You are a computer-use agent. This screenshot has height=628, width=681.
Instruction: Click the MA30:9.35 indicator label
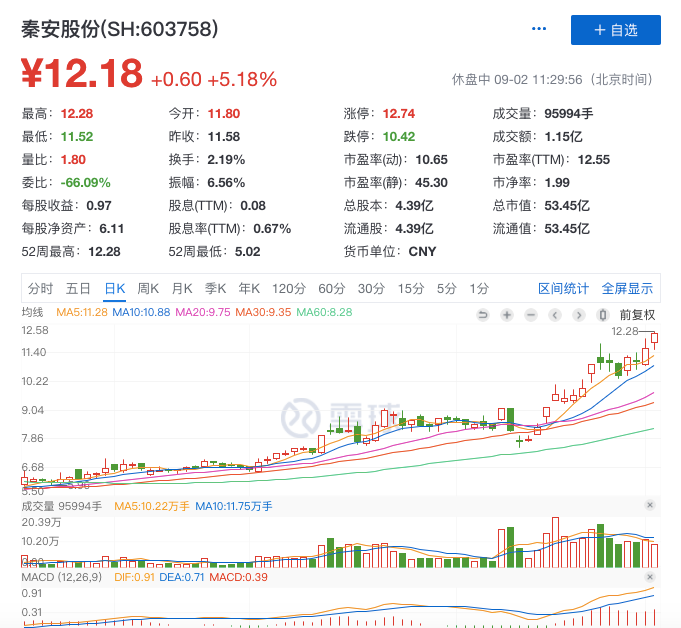tap(263, 312)
